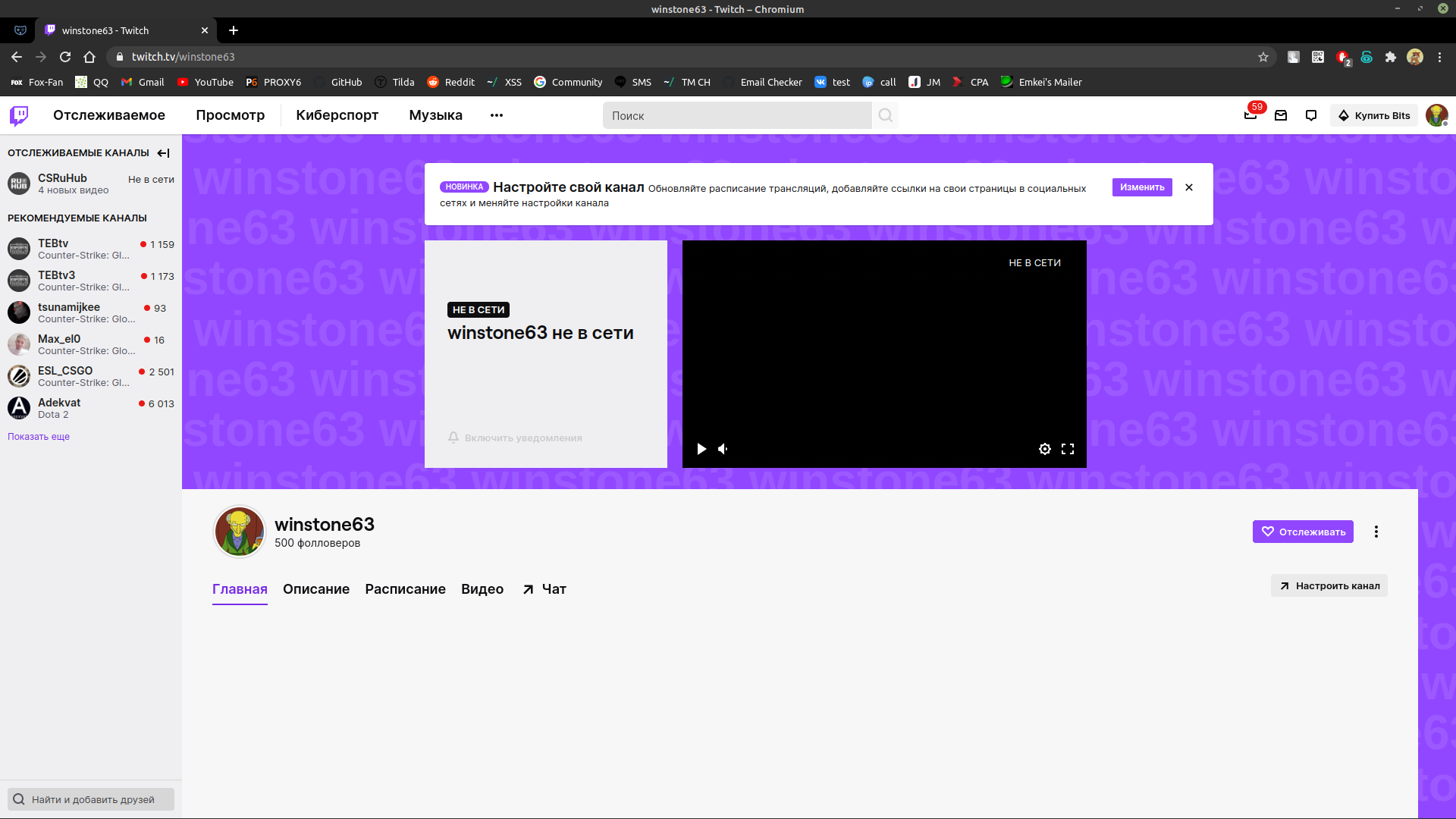Select the Главная channel tab
Viewport: 1456px width, 819px height.
[x=240, y=589]
